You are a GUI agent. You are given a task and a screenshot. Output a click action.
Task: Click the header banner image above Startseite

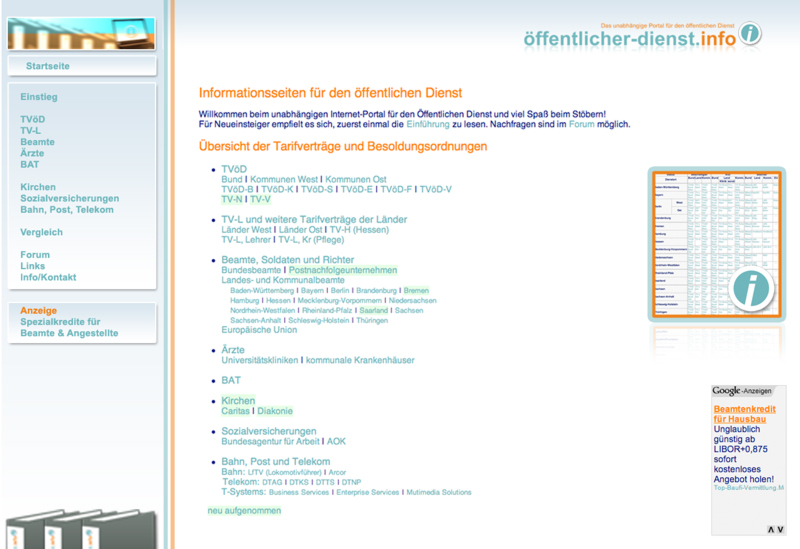[x=81, y=33]
